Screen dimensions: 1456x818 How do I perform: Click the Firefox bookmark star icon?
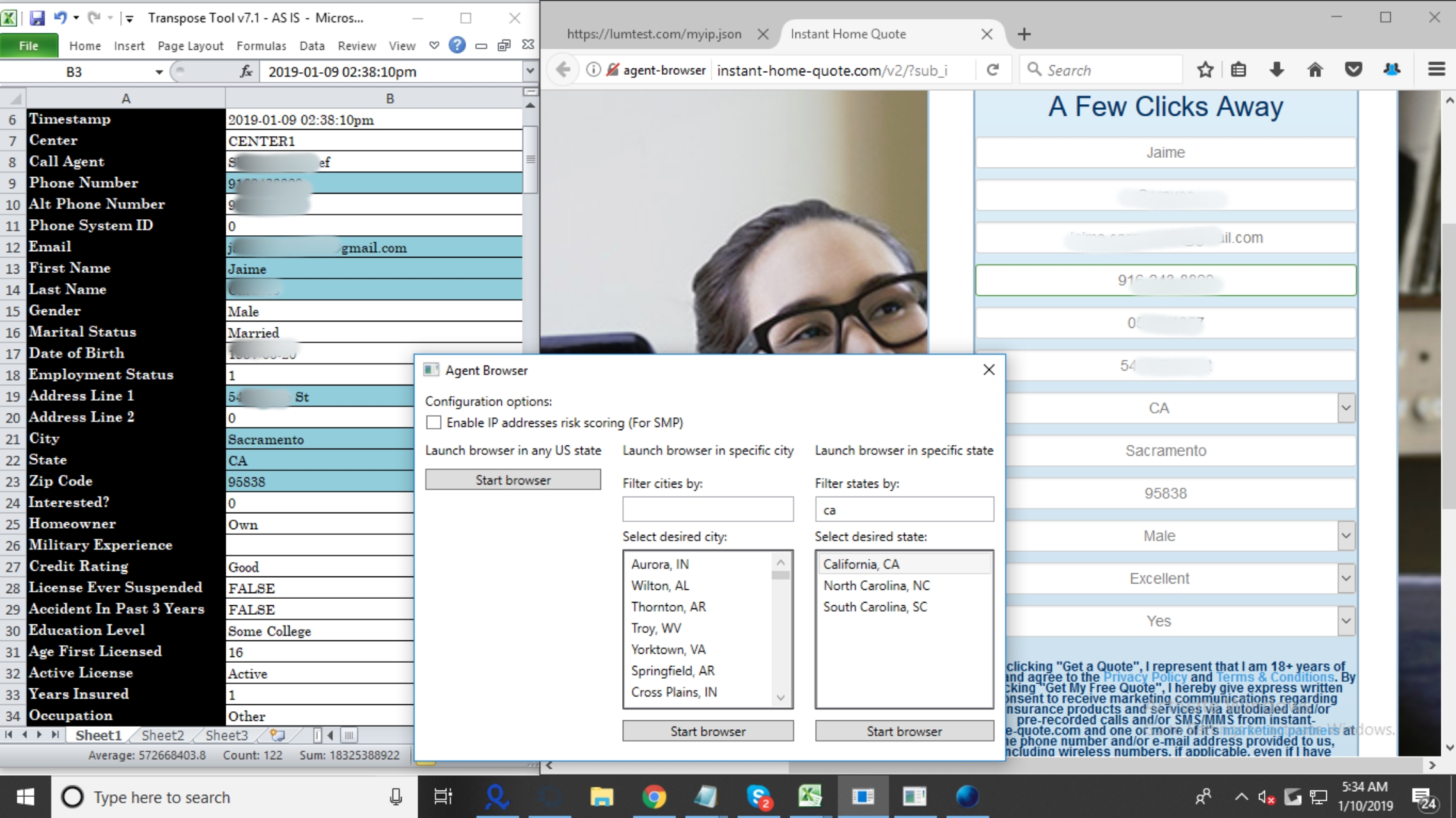1205,70
